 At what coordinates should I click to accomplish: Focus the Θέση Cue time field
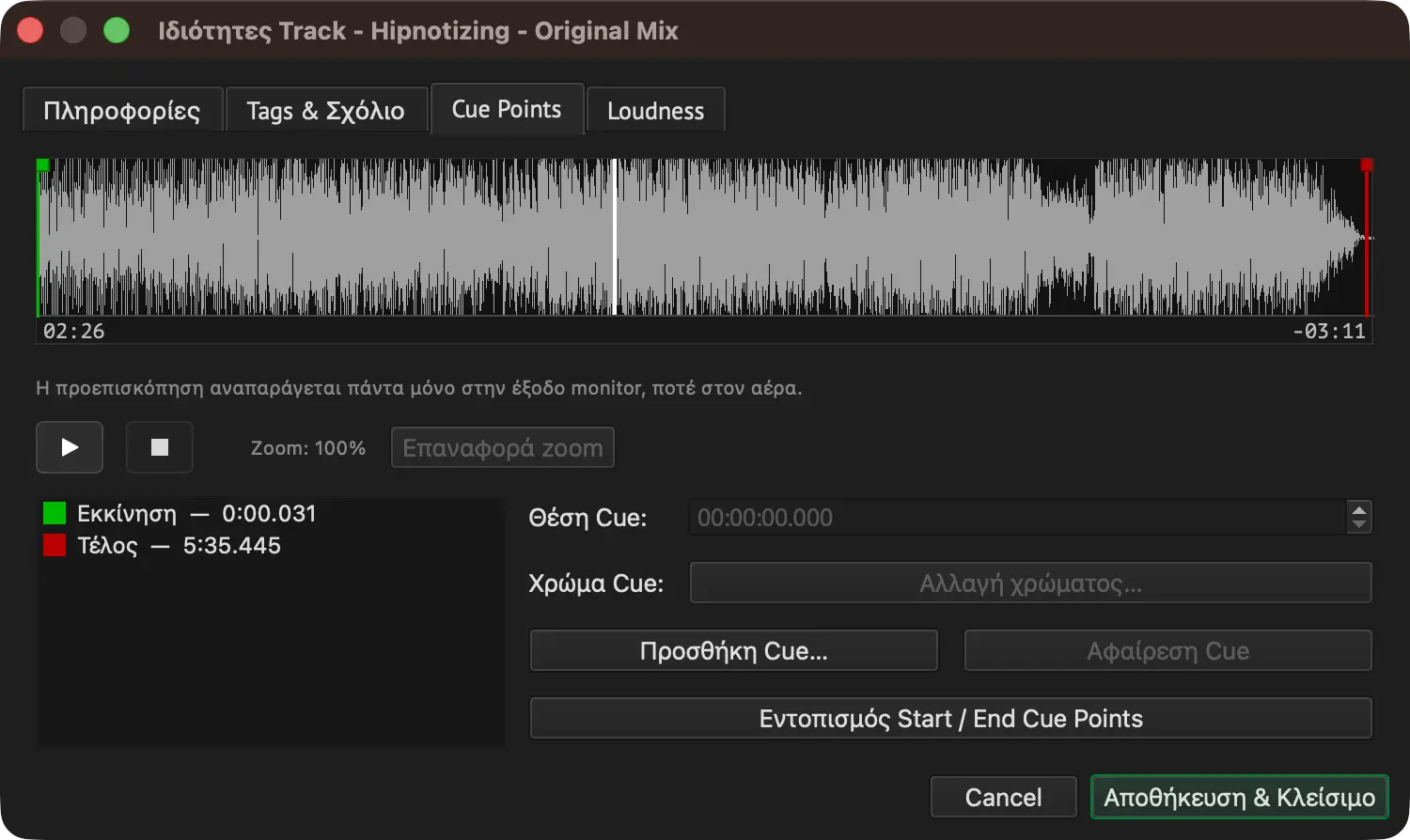(x=1018, y=518)
